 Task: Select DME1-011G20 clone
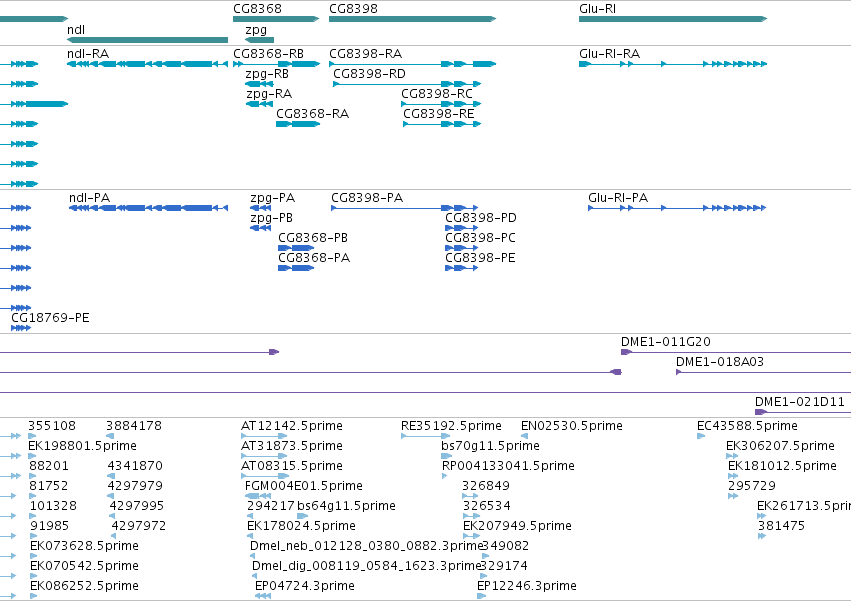point(736,352)
